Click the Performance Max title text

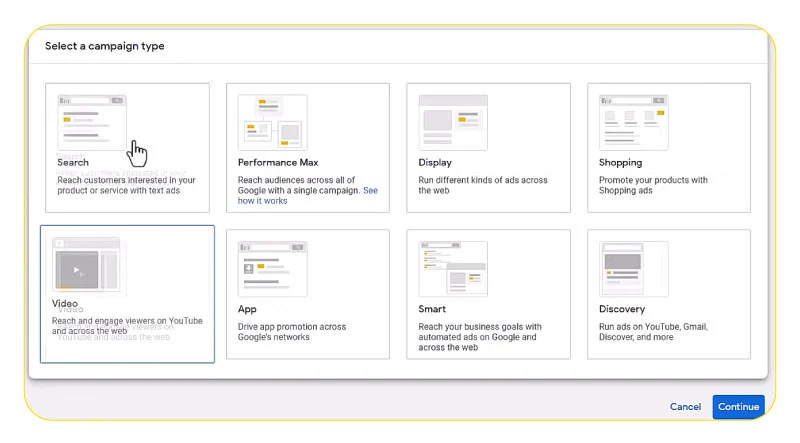click(x=278, y=162)
